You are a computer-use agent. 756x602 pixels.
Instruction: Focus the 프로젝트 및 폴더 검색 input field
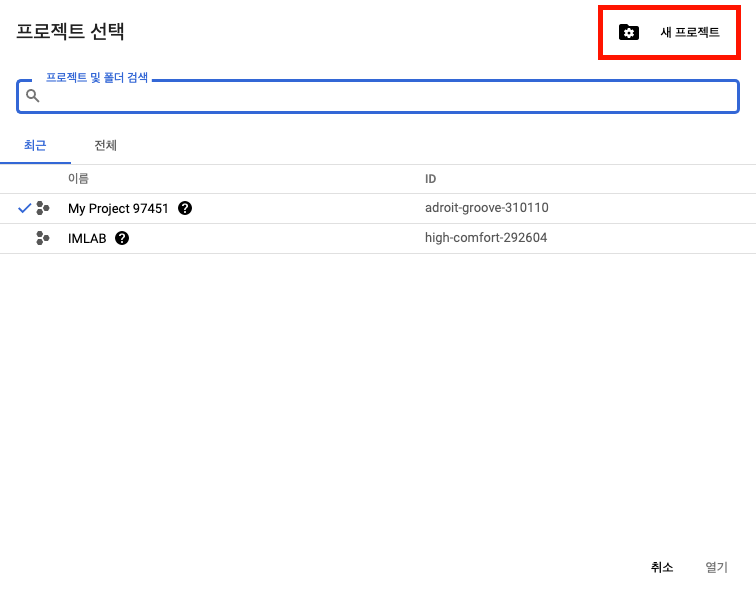[x=378, y=96]
